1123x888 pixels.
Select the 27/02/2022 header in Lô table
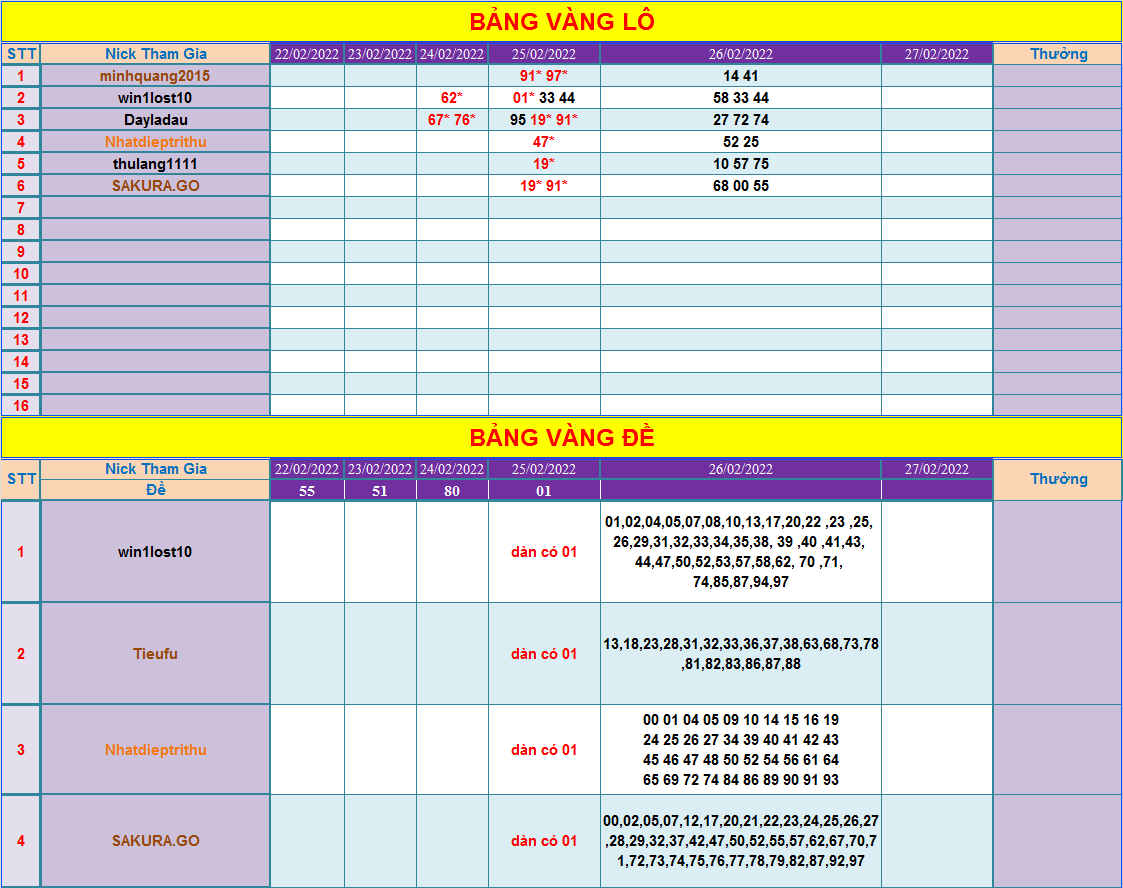coord(937,54)
